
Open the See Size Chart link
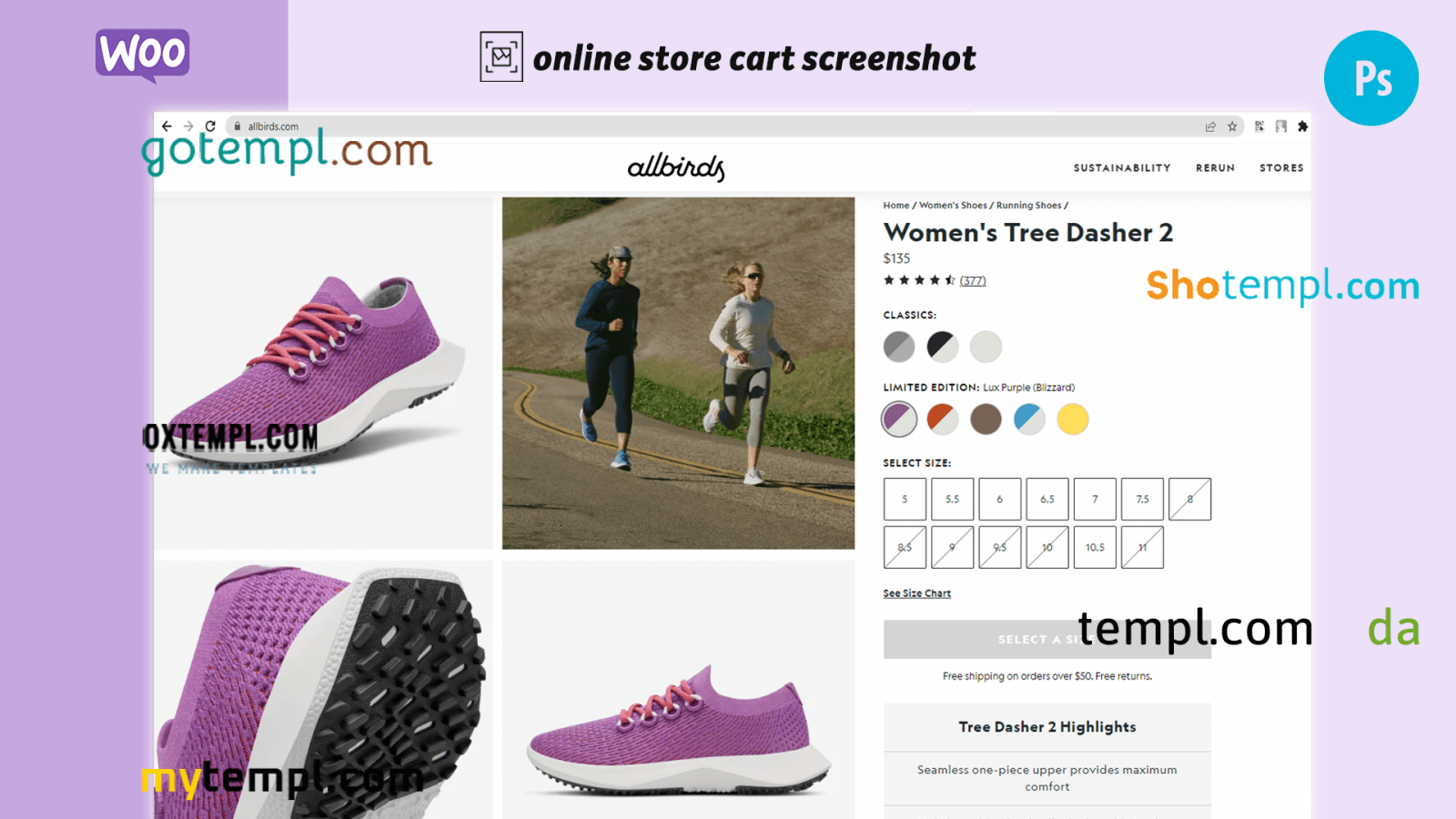[916, 593]
